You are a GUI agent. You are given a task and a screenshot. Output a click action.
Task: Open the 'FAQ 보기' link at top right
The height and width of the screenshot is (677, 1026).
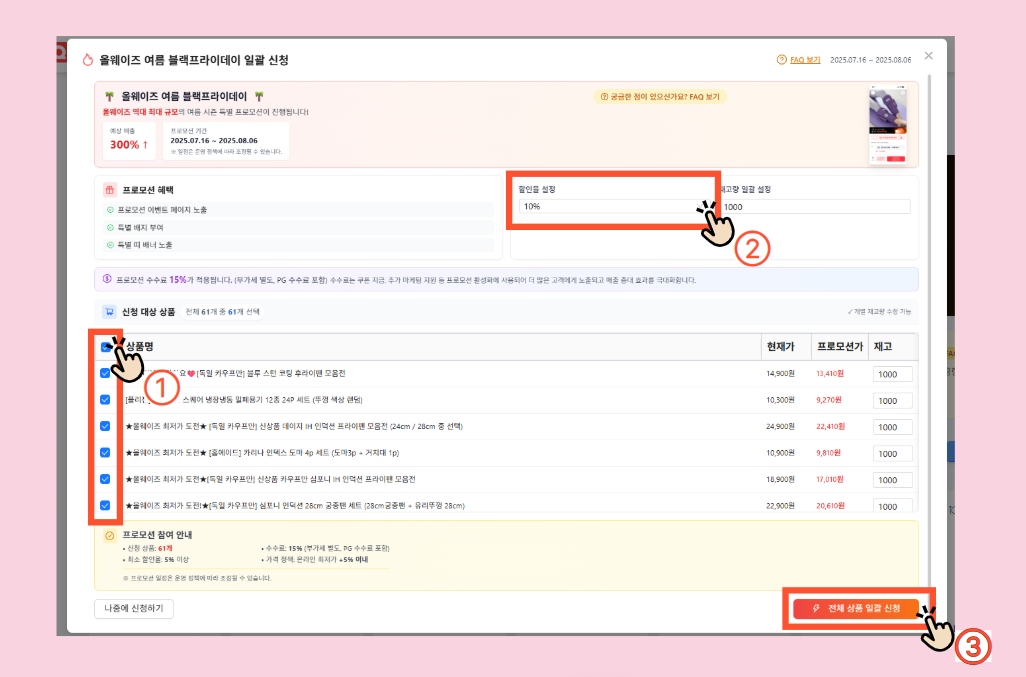pyautogui.click(x=805, y=60)
